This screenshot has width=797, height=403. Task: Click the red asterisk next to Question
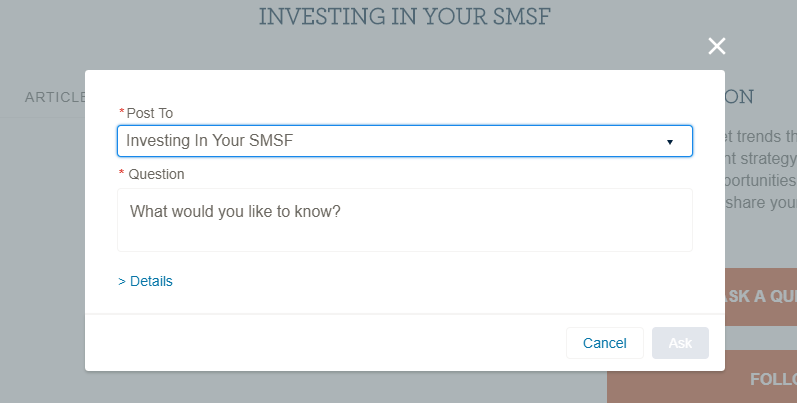pos(122,174)
